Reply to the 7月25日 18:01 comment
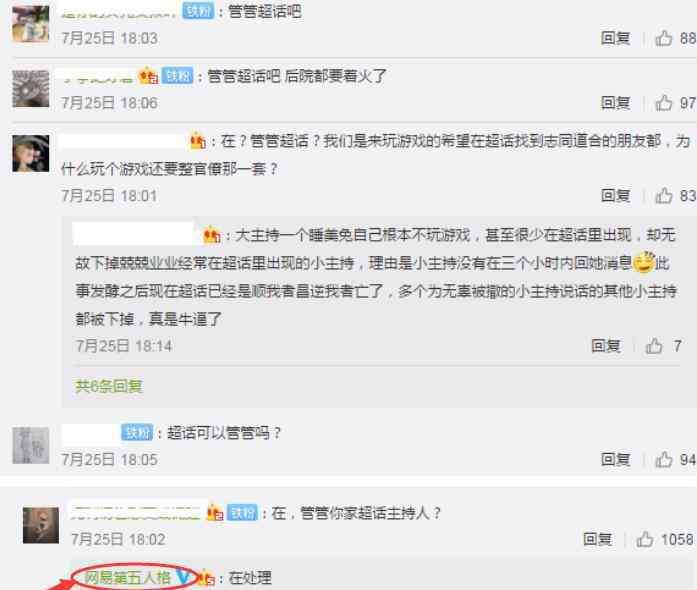Screen dimensions: 697x590 pyautogui.click(x=615, y=195)
